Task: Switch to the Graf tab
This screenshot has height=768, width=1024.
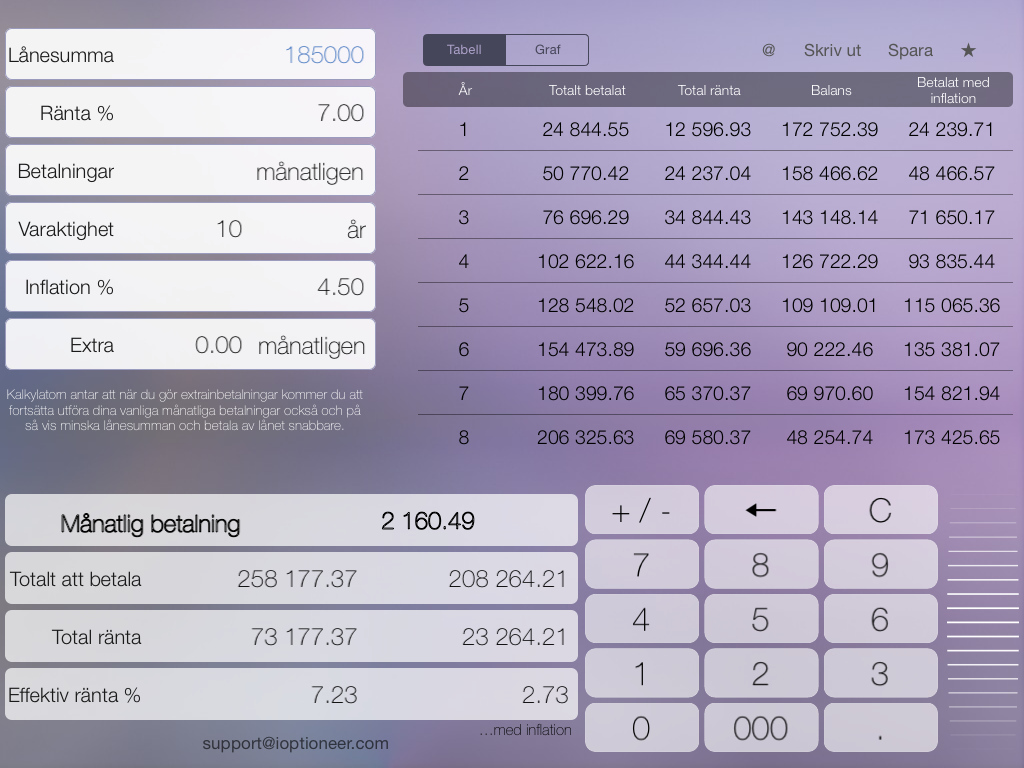Action: pyautogui.click(x=546, y=49)
